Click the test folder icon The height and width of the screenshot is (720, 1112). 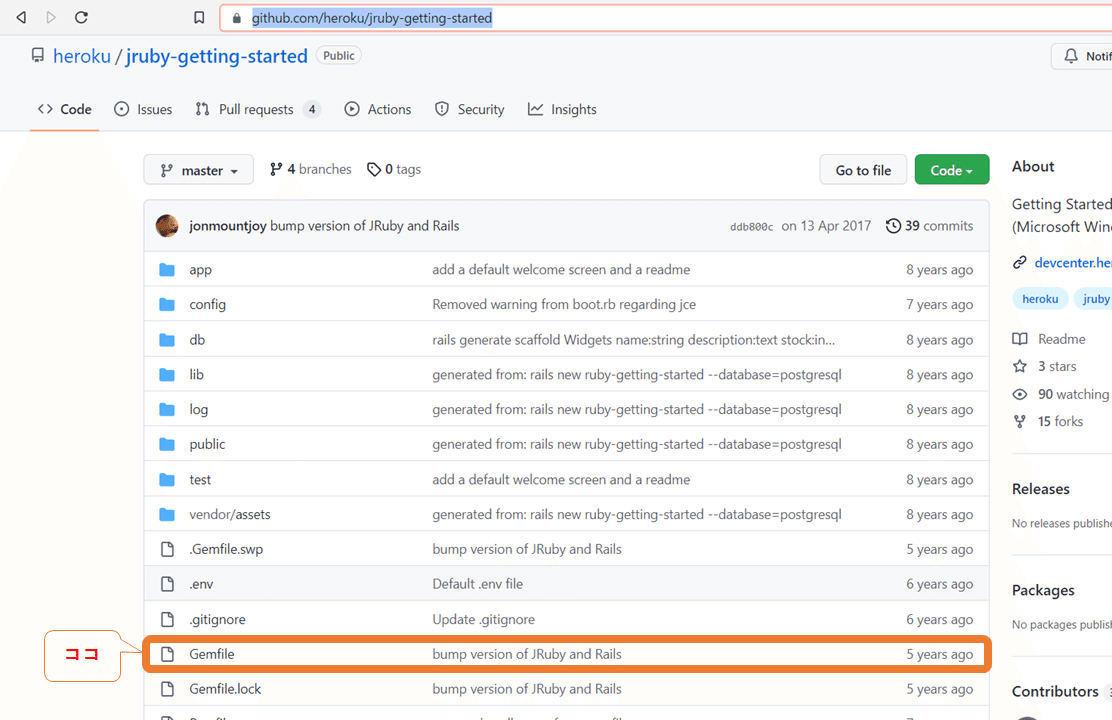coord(167,480)
